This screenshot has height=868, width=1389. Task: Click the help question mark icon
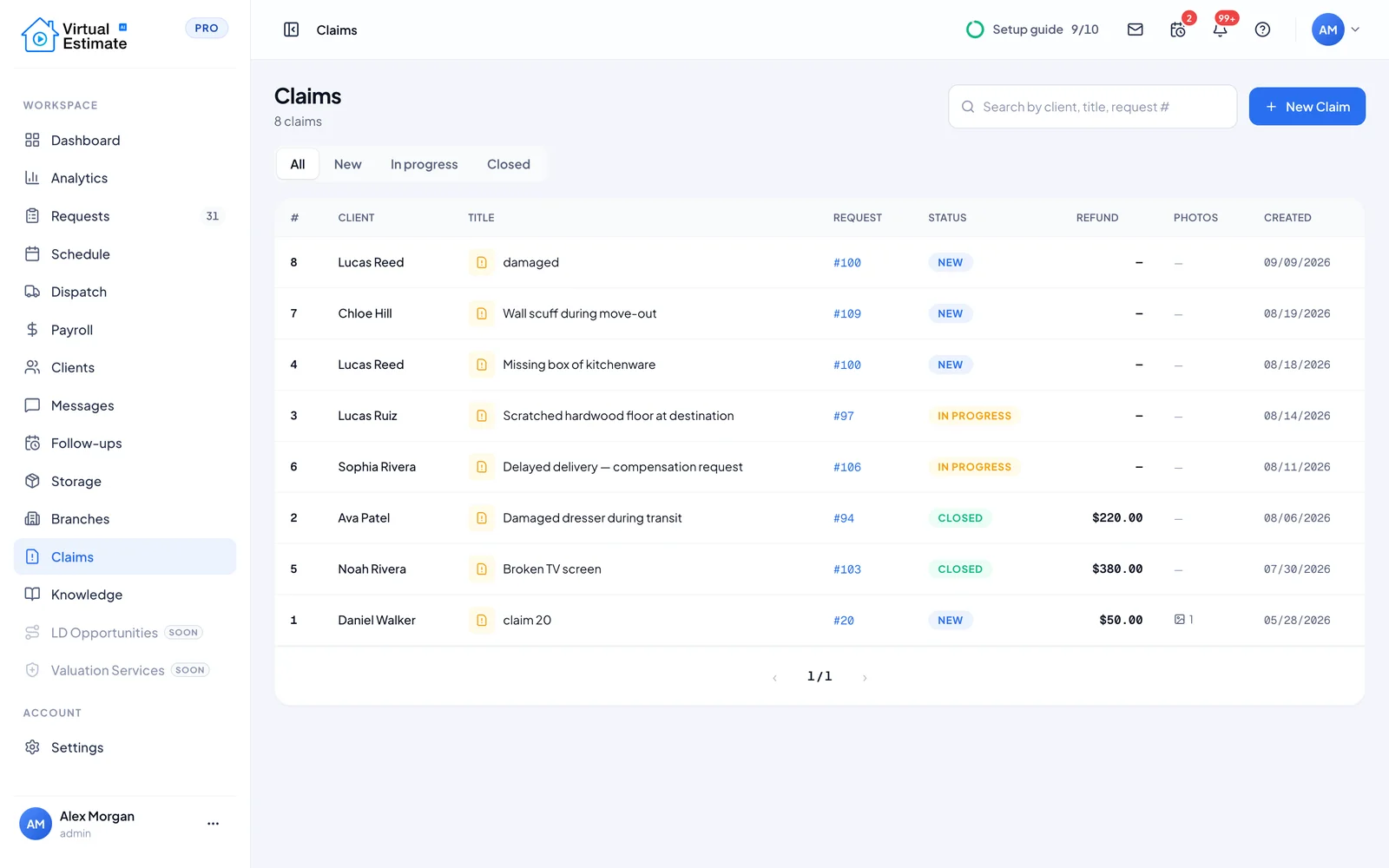[x=1262, y=30]
